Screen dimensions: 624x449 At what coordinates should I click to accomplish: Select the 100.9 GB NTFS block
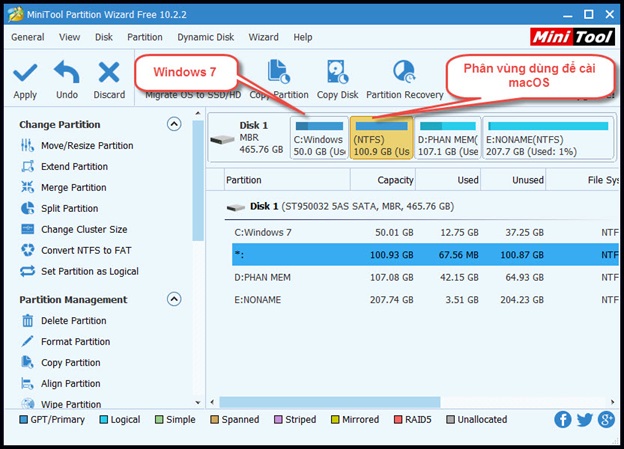click(381, 138)
